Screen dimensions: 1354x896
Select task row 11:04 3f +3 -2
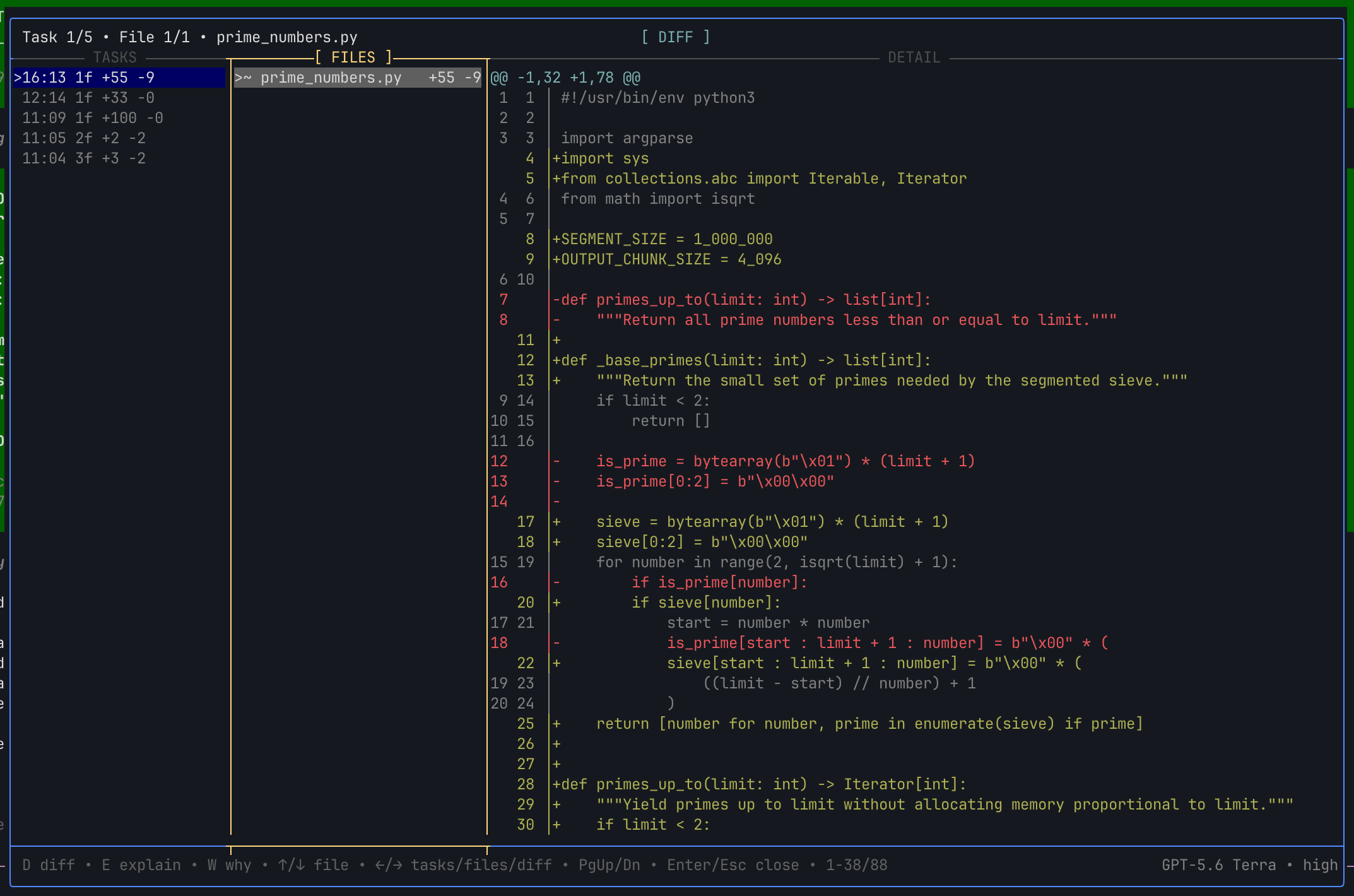tap(84, 158)
